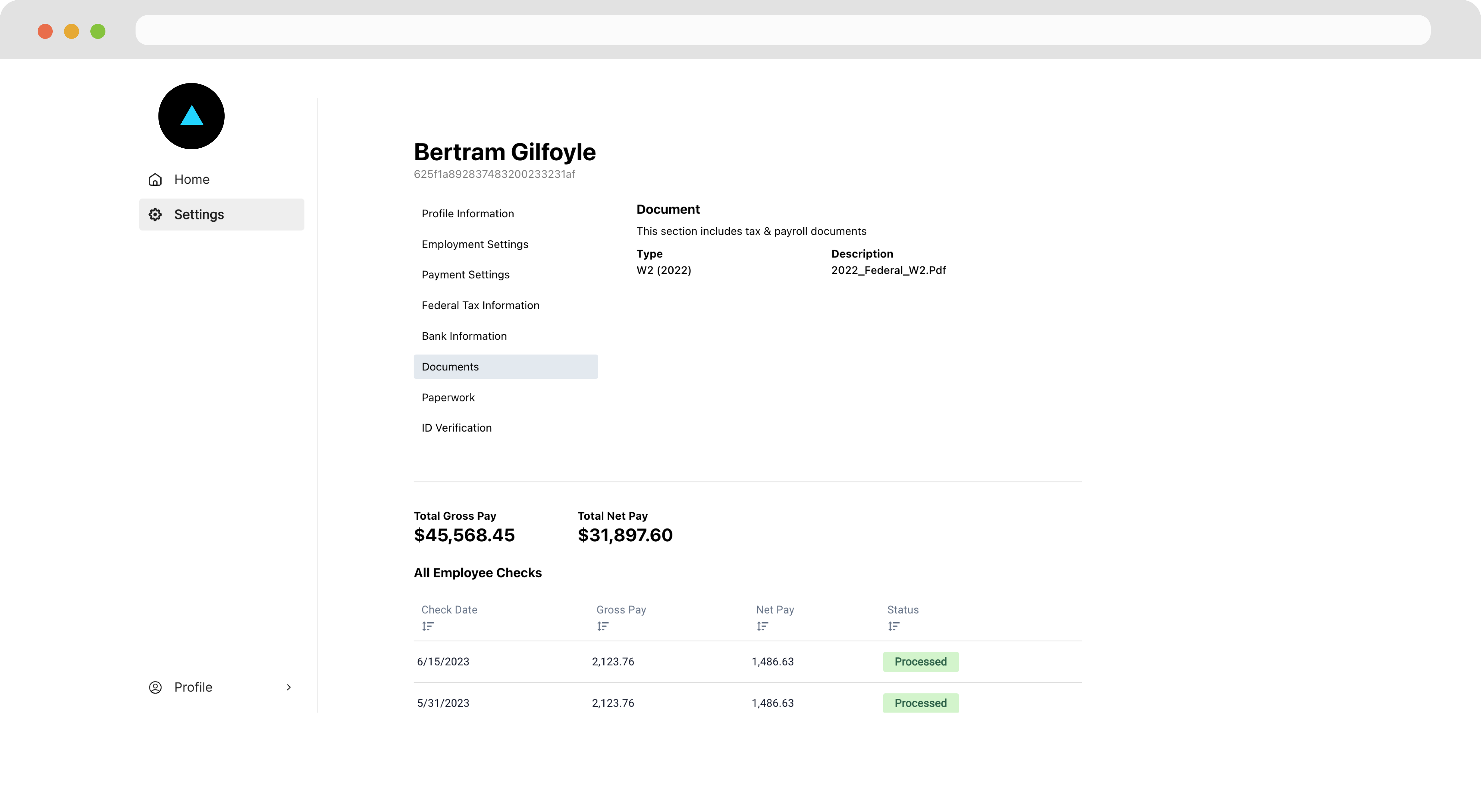
Task: Click the All Employee Checks heading
Action: 478,573
